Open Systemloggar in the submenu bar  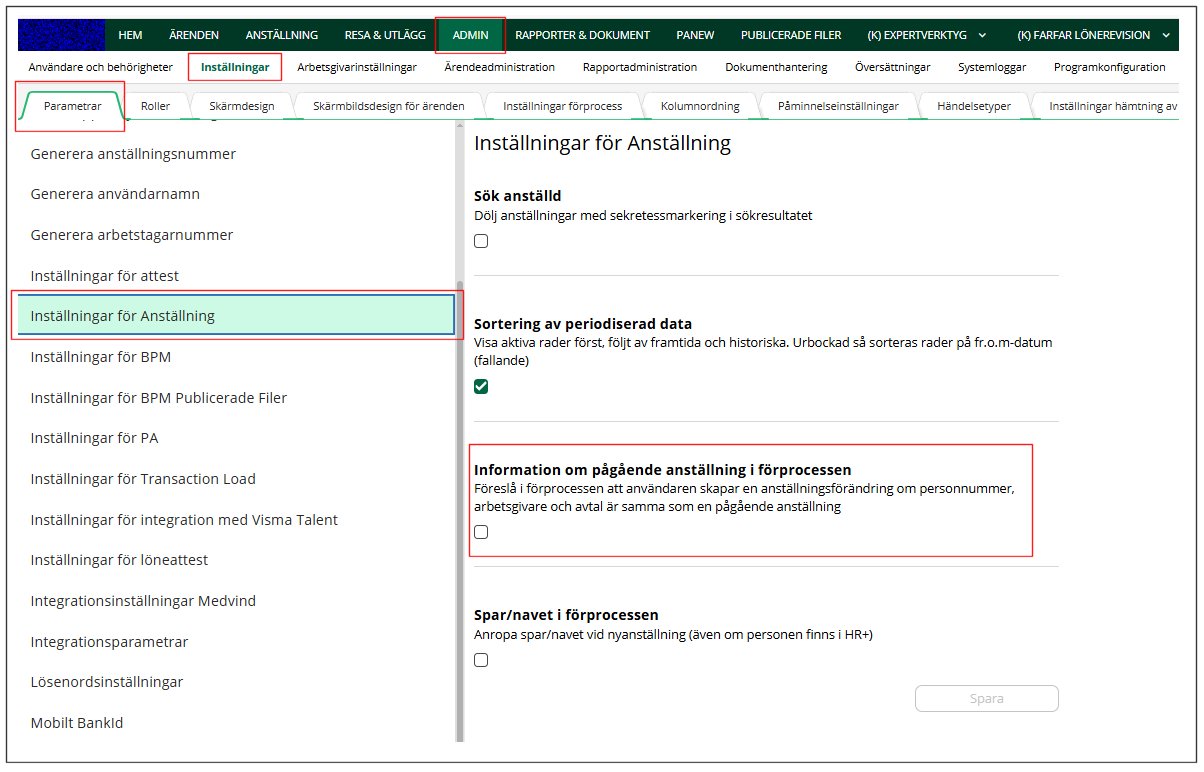pyautogui.click(x=992, y=67)
